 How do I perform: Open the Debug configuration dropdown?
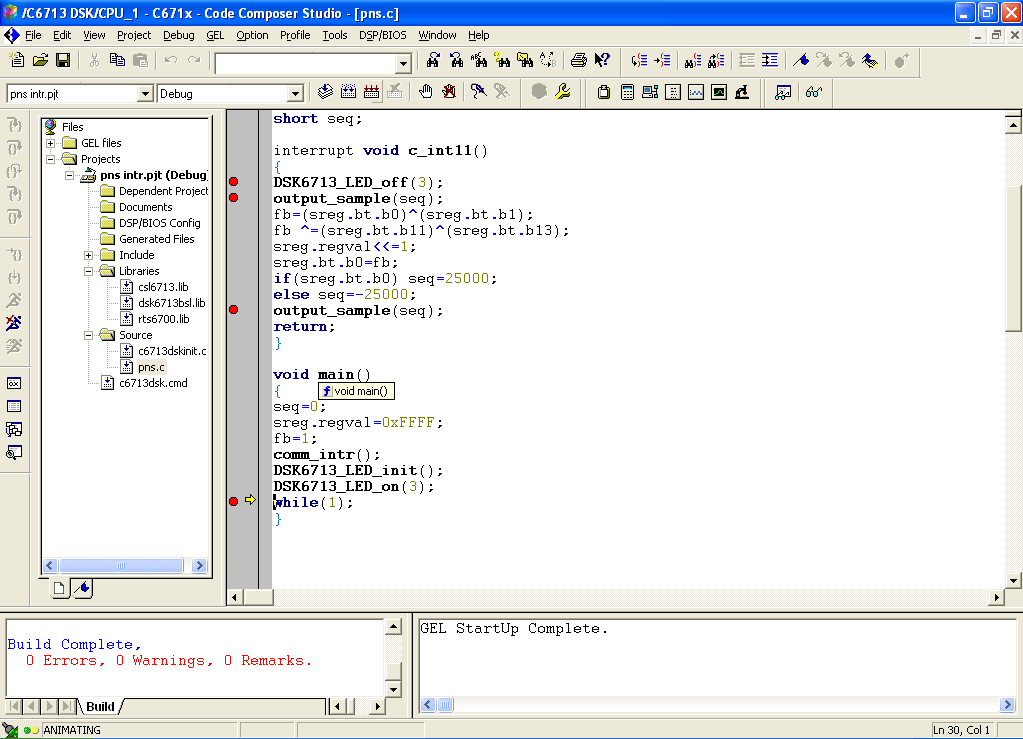click(x=296, y=94)
